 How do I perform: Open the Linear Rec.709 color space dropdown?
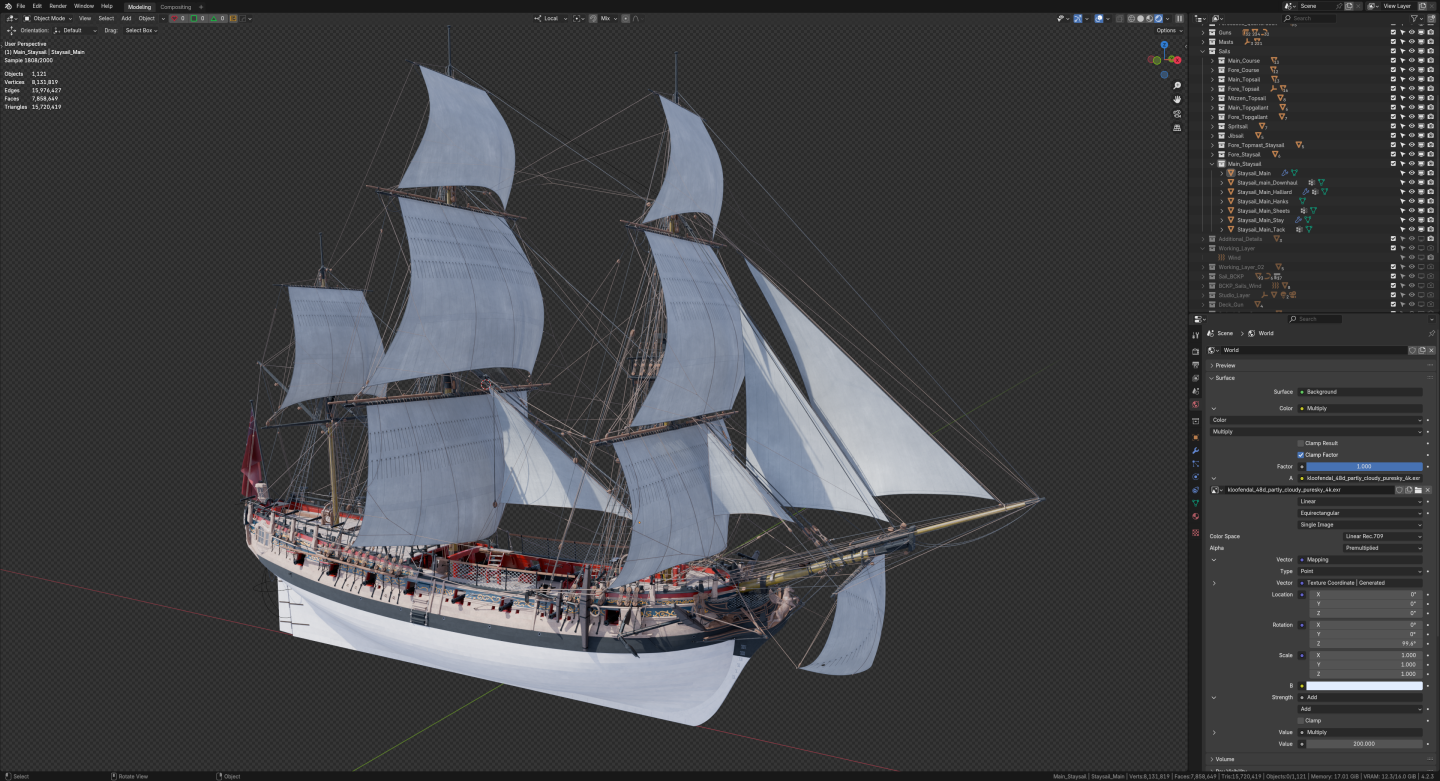(1382, 536)
